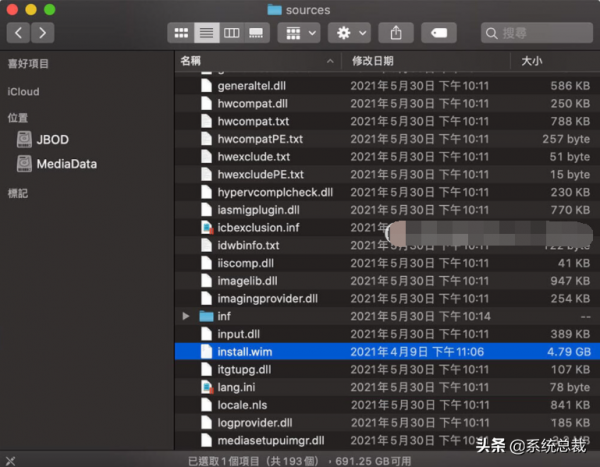The image size is (600, 467).
Task: Select hwexclude.txt file icon
Action: point(206,157)
